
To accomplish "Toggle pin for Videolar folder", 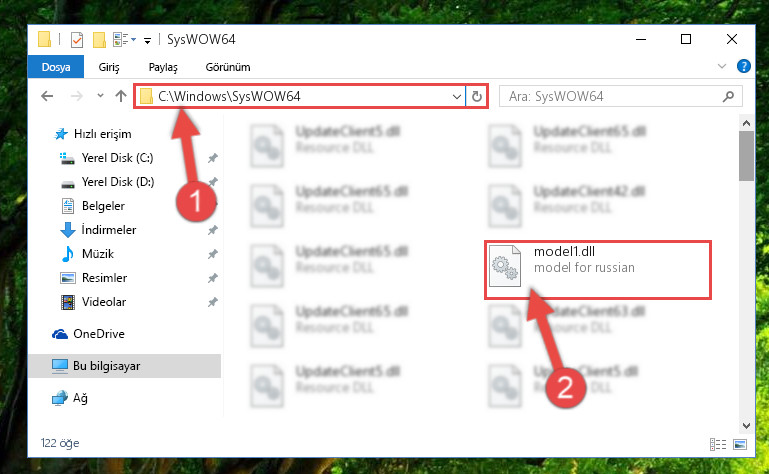I will pyautogui.click(x=212, y=302).
